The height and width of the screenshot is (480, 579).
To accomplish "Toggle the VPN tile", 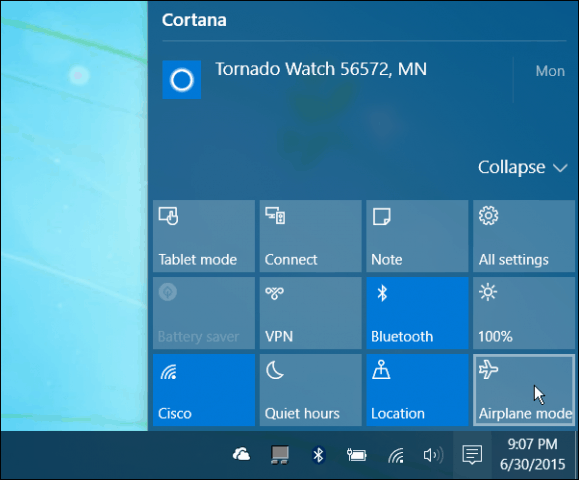I will (x=311, y=313).
